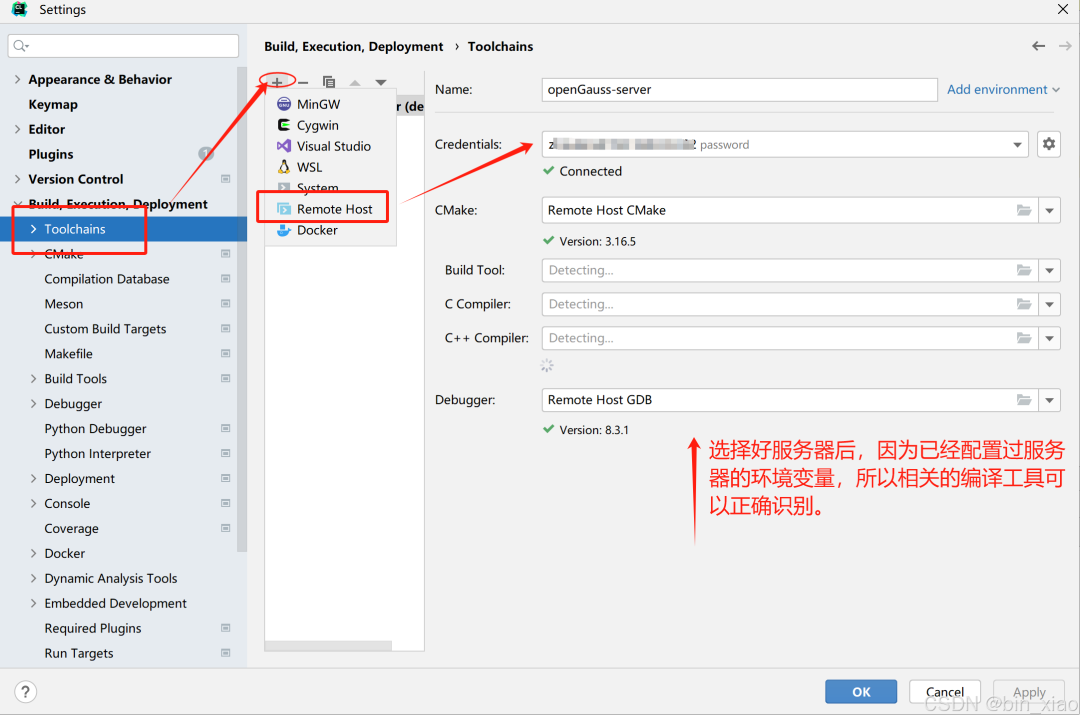Copy the selected toolchain
This screenshot has width=1080, height=722.
tap(329, 82)
